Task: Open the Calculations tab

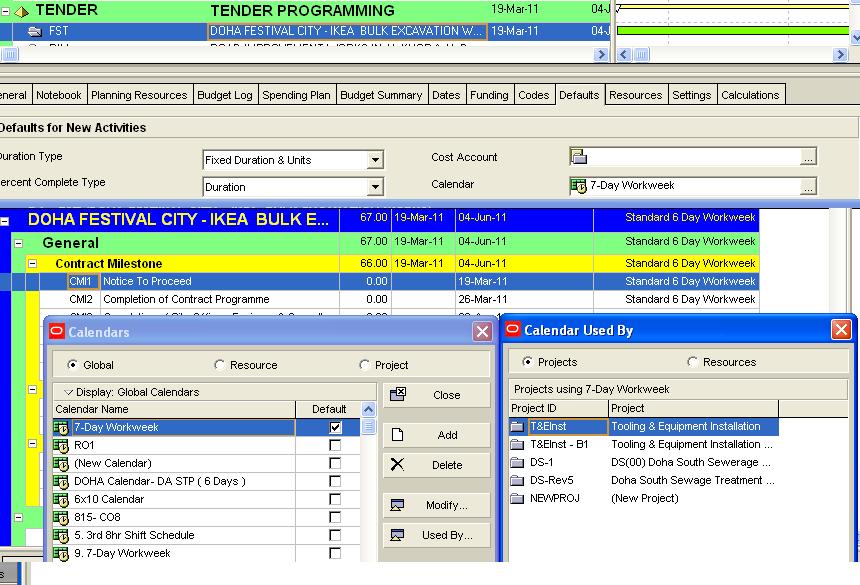Action: coord(750,95)
